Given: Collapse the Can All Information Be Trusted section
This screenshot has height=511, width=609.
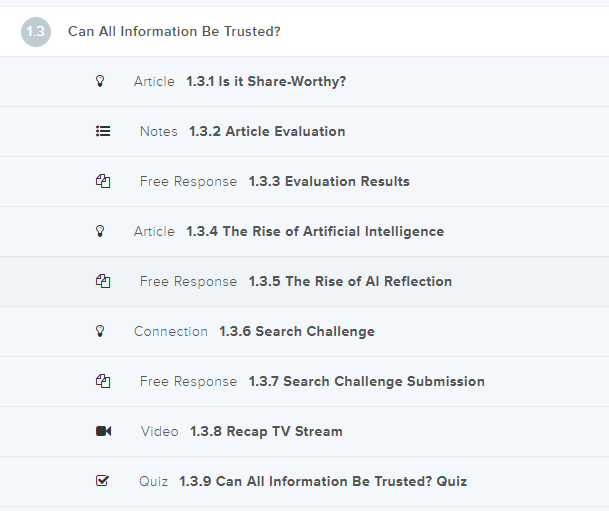Looking at the screenshot, I should click(174, 32).
